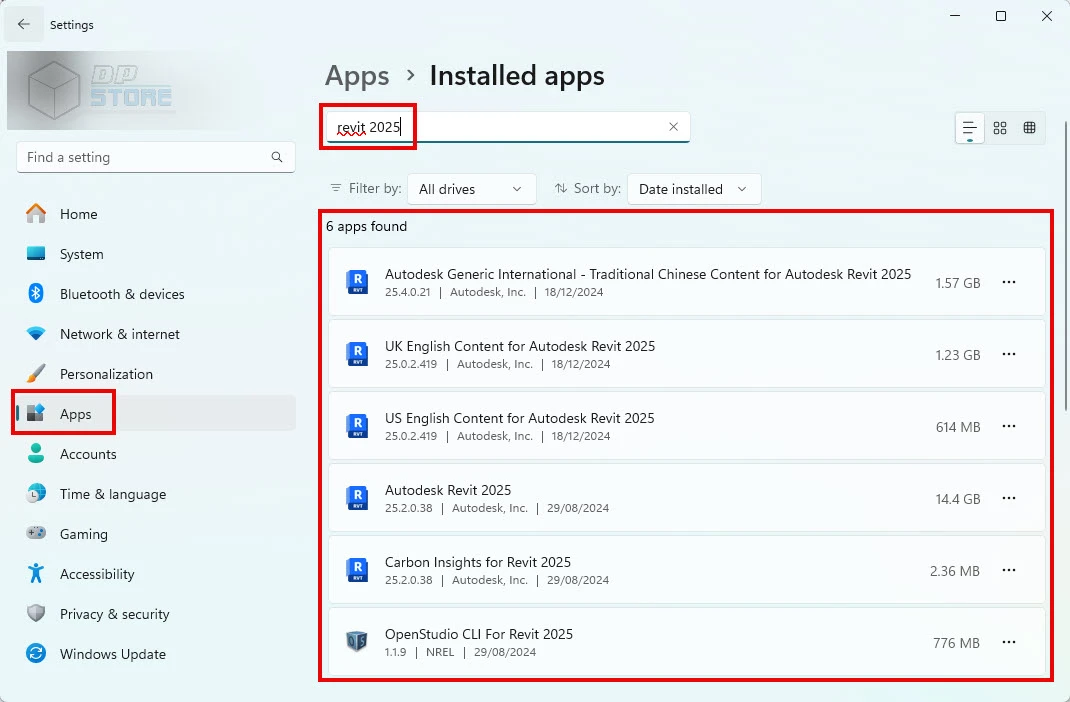Open options for Carbon Insights for Revit

tap(1009, 570)
